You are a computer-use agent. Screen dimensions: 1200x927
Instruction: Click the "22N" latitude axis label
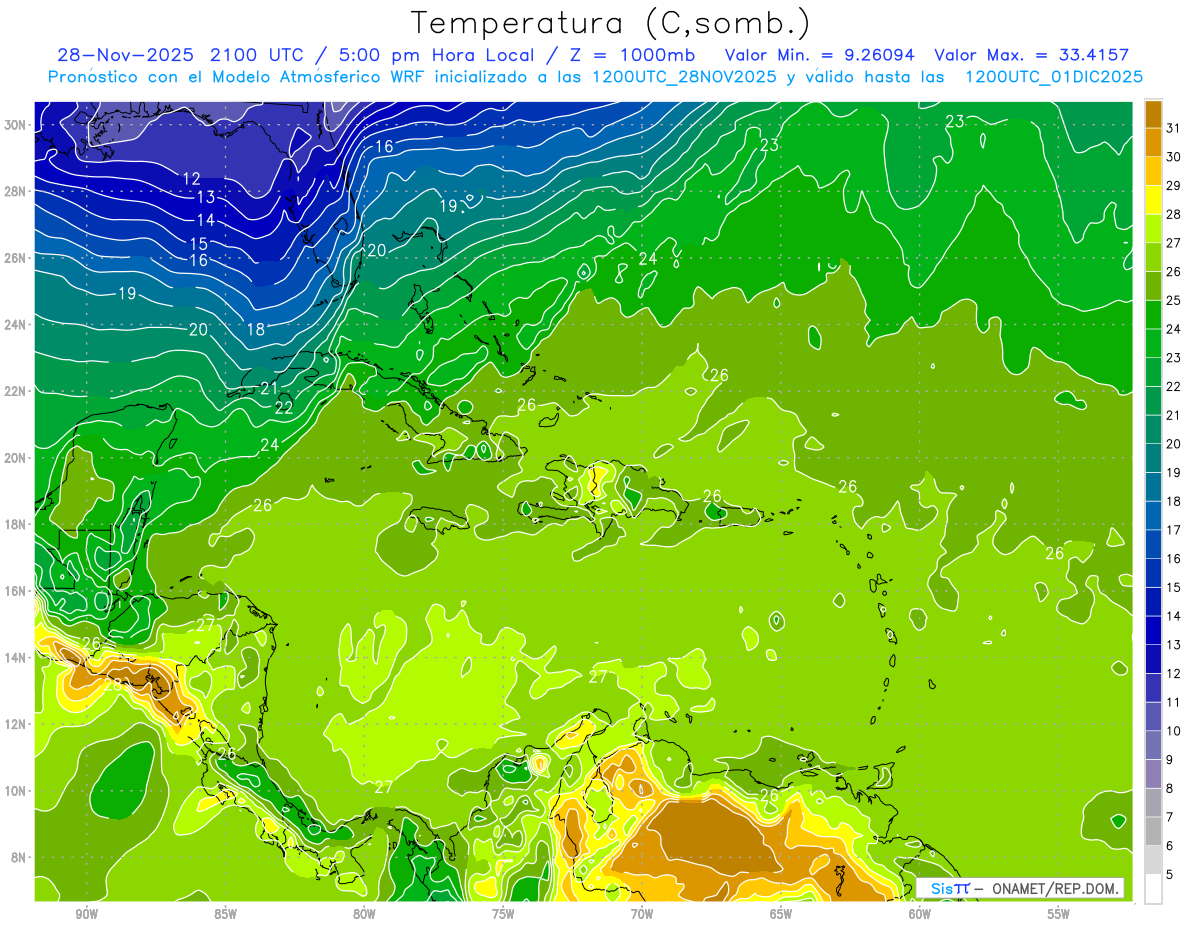tap(16, 391)
